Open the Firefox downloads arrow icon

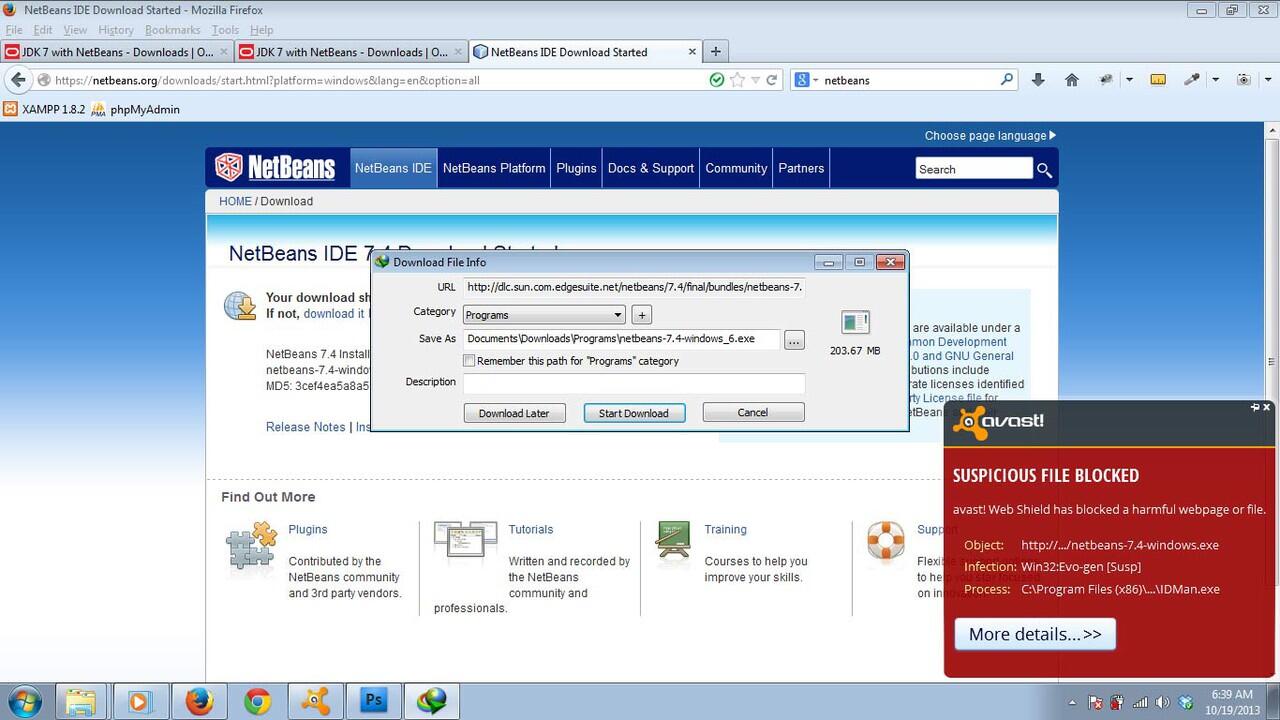click(x=1038, y=80)
